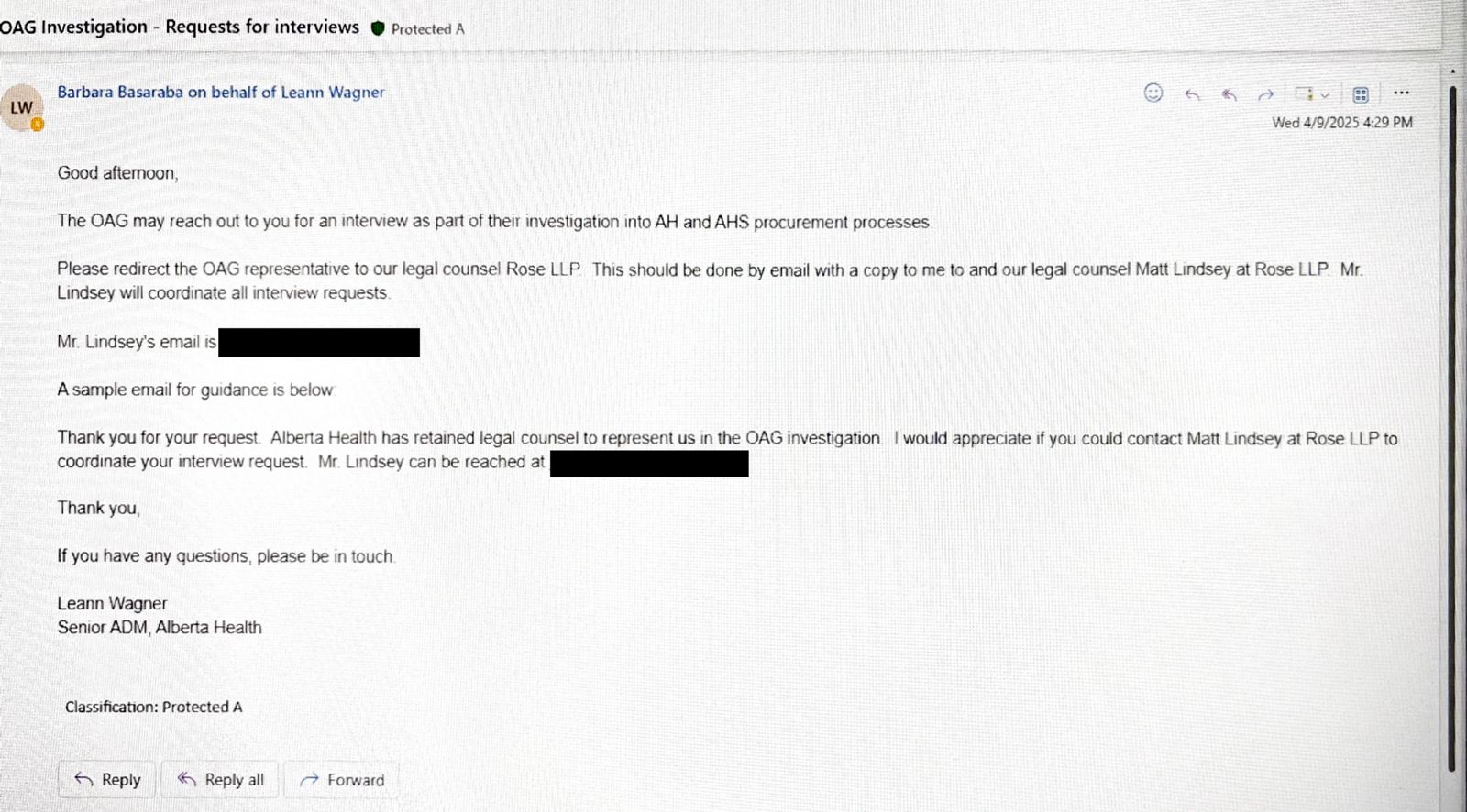Expand the dropdown chevron beside the envelope icon
Image resolution: width=1467 pixels, height=812 pixels.
1325,94
